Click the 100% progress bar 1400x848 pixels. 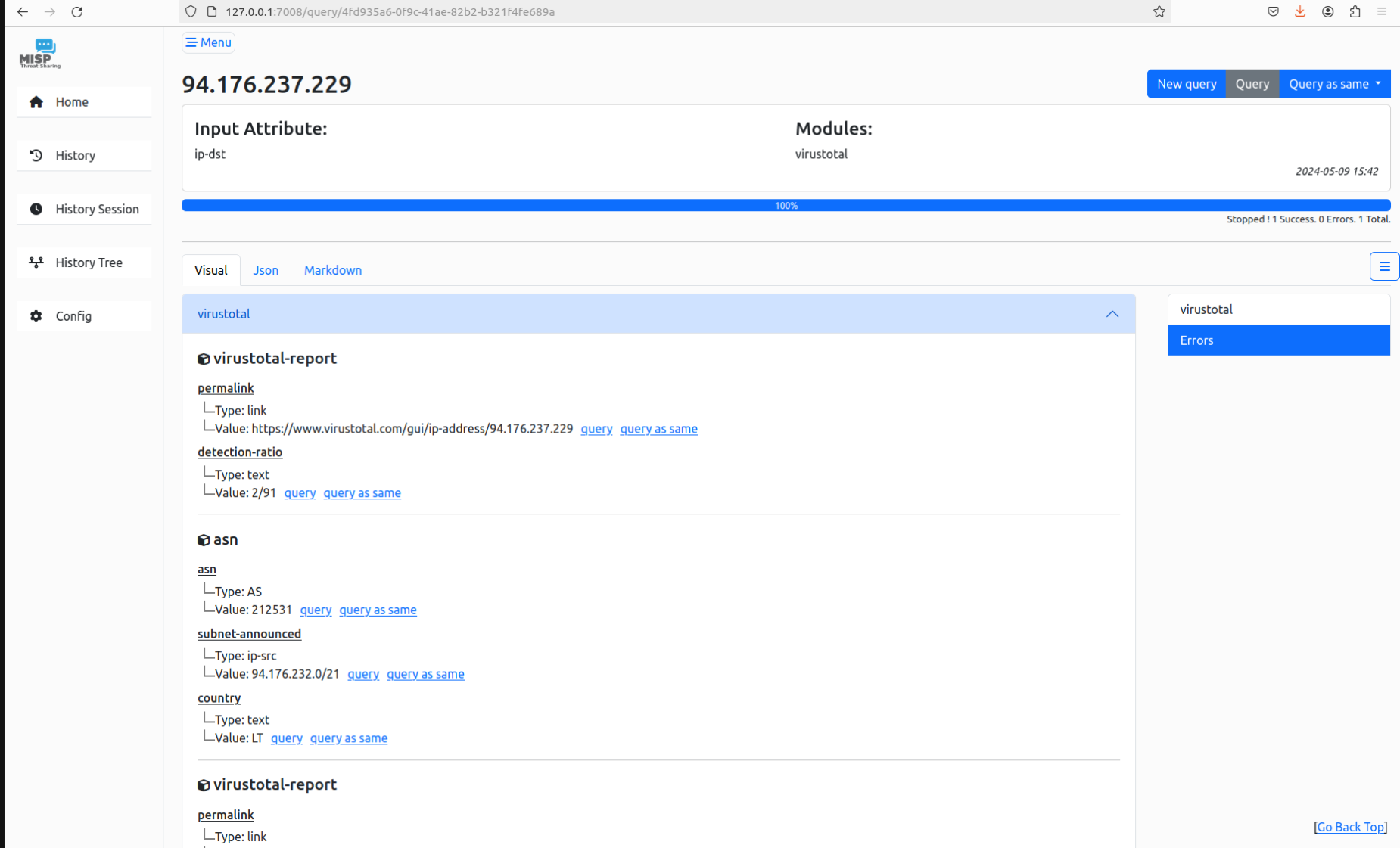coord(786,206)
